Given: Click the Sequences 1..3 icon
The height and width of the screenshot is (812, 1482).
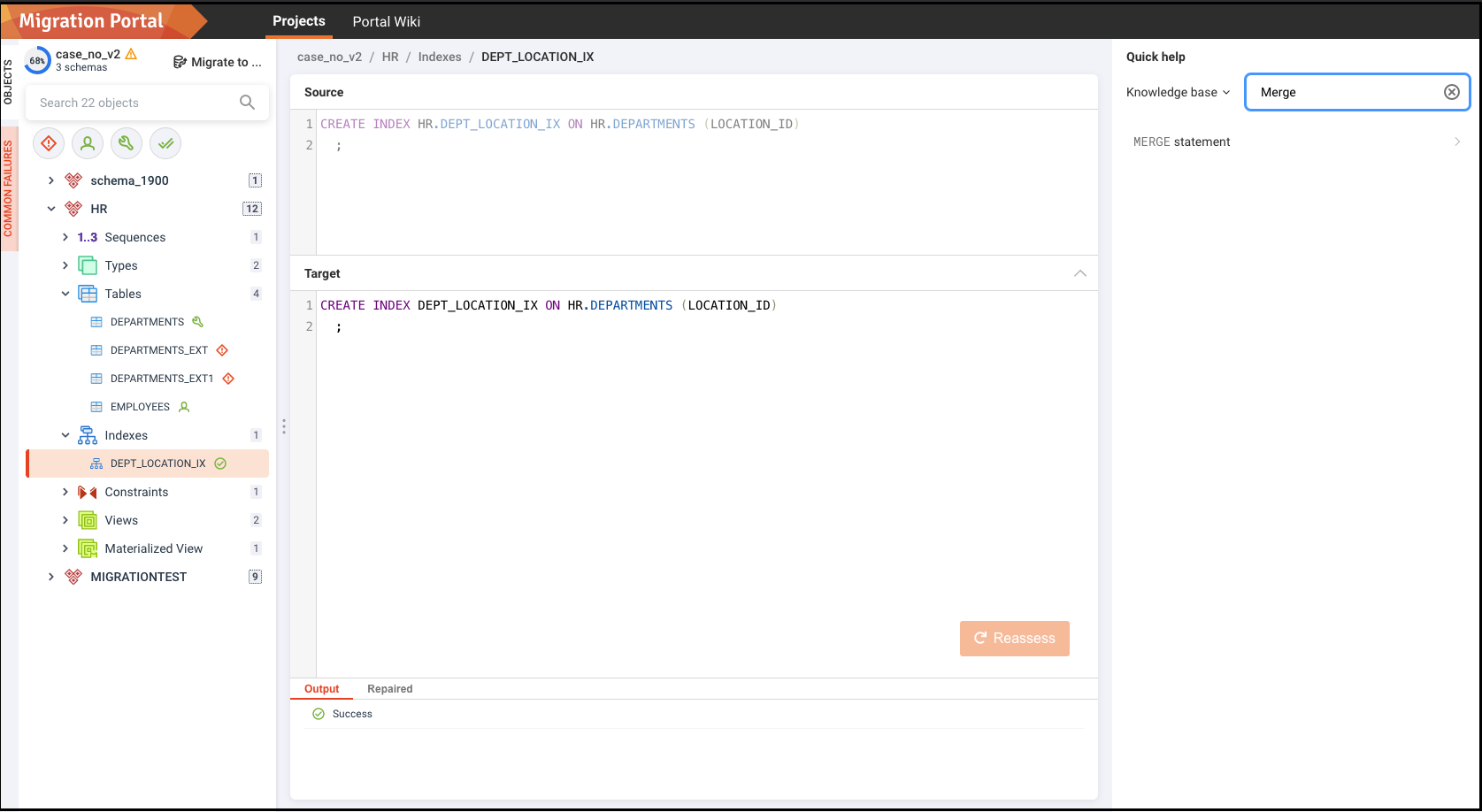Looking at the screenshot, I should click(x=88, y=237).
